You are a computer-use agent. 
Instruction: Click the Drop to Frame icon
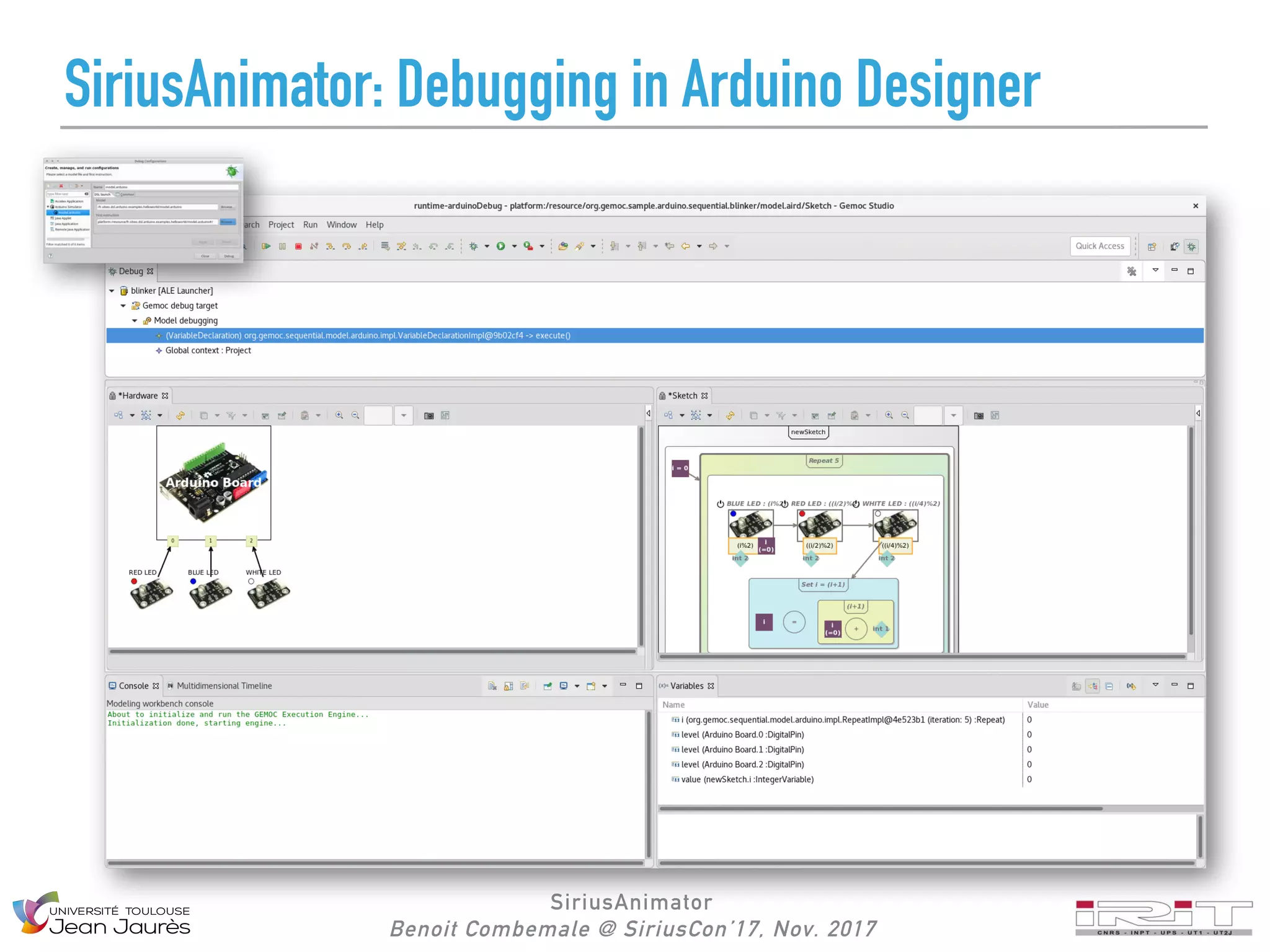pyautogui.click(x=385, y=246)
